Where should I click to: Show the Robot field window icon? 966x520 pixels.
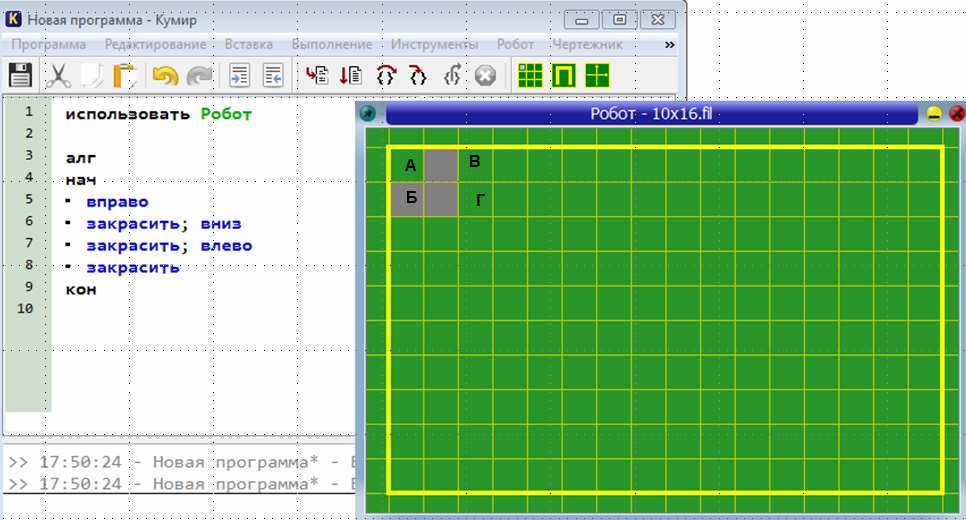530,75
